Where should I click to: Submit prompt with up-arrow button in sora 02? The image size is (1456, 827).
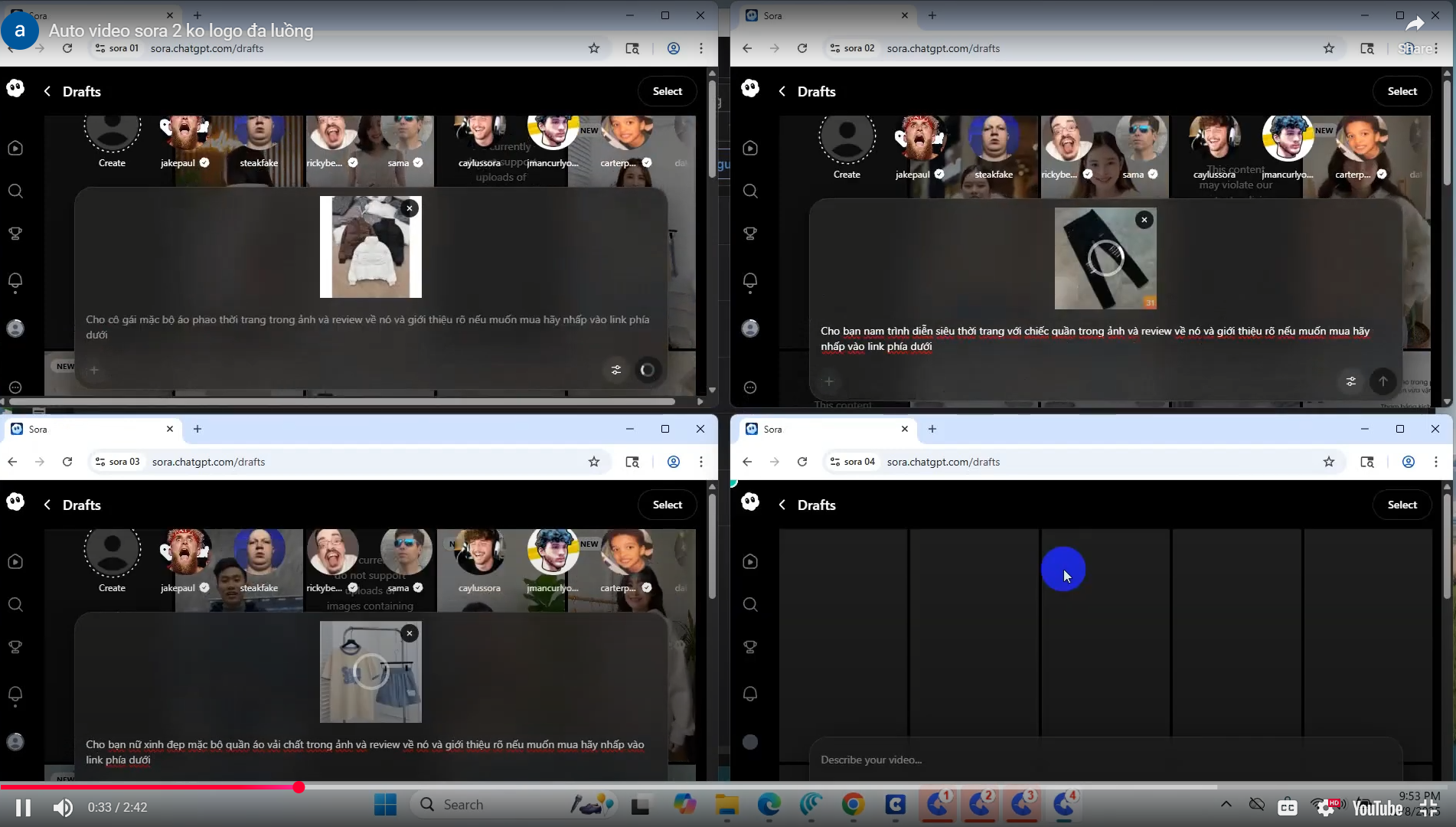pos(1383,381)
